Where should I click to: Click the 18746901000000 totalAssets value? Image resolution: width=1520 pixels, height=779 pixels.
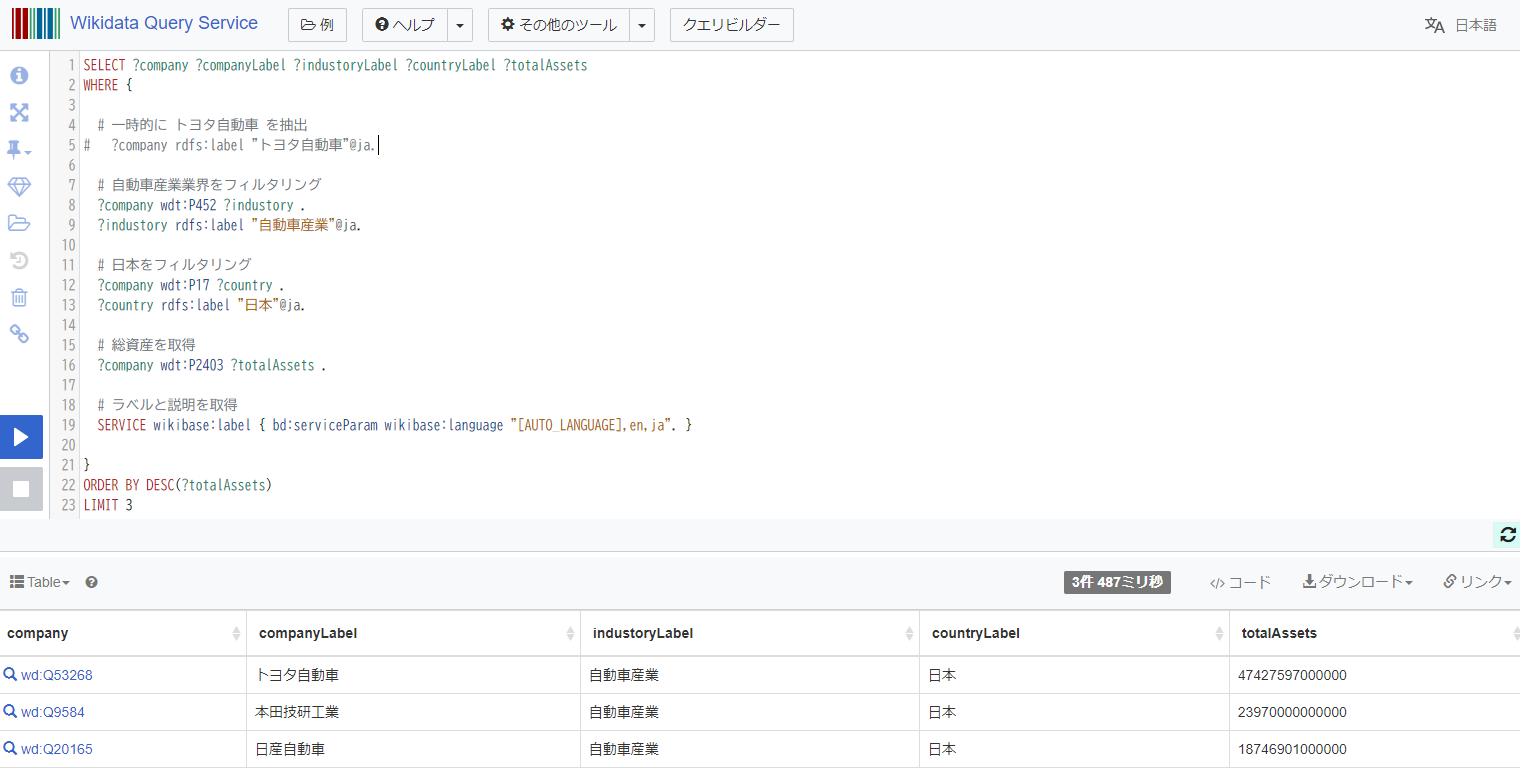pos(1292,749)
